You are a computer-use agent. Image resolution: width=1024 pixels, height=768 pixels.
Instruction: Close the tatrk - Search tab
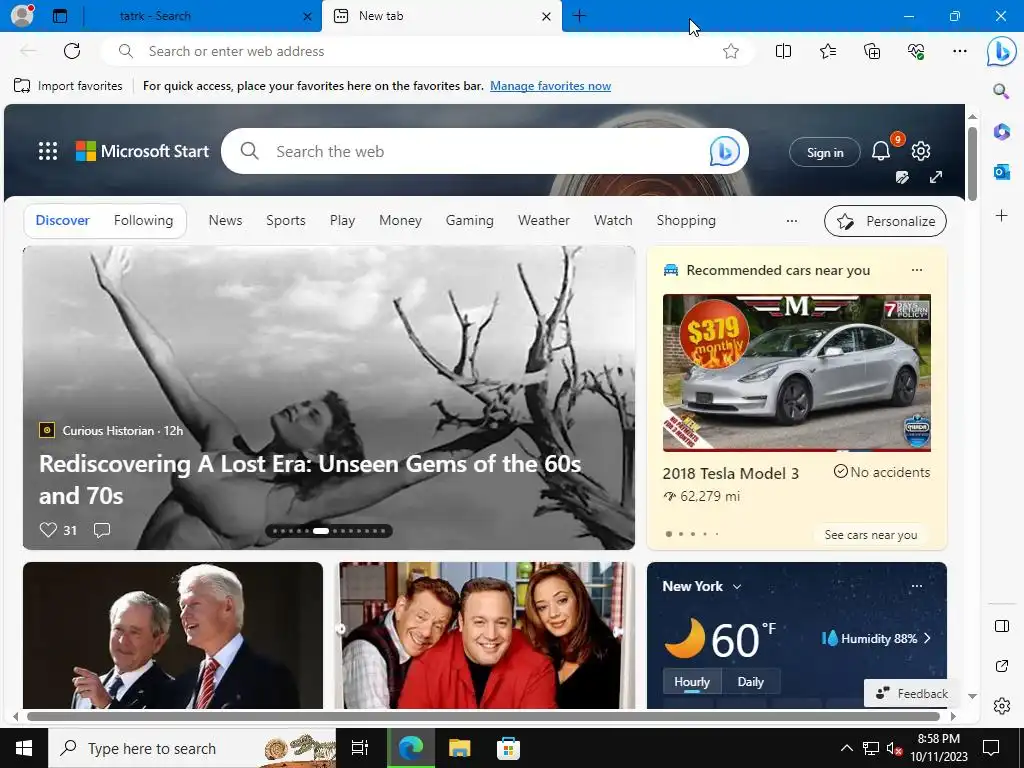pos(307,16)
